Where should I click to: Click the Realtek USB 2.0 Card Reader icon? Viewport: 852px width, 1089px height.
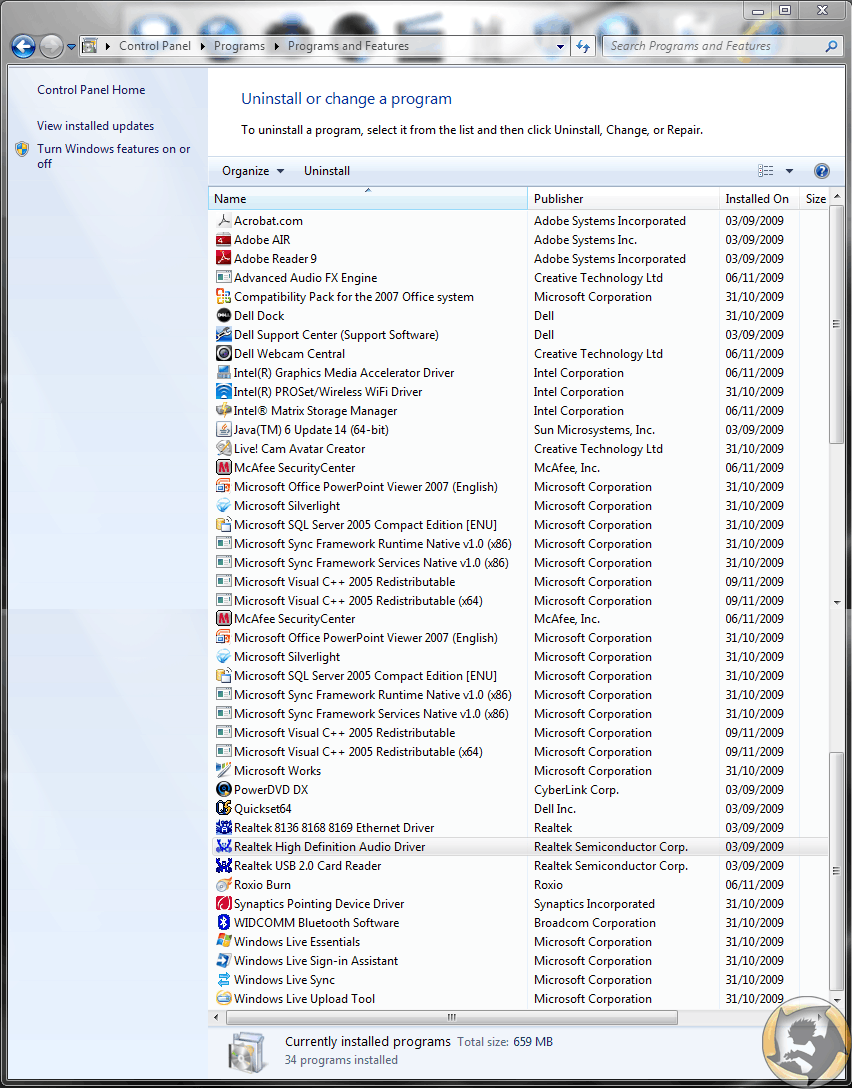click(x=224, y=866)
